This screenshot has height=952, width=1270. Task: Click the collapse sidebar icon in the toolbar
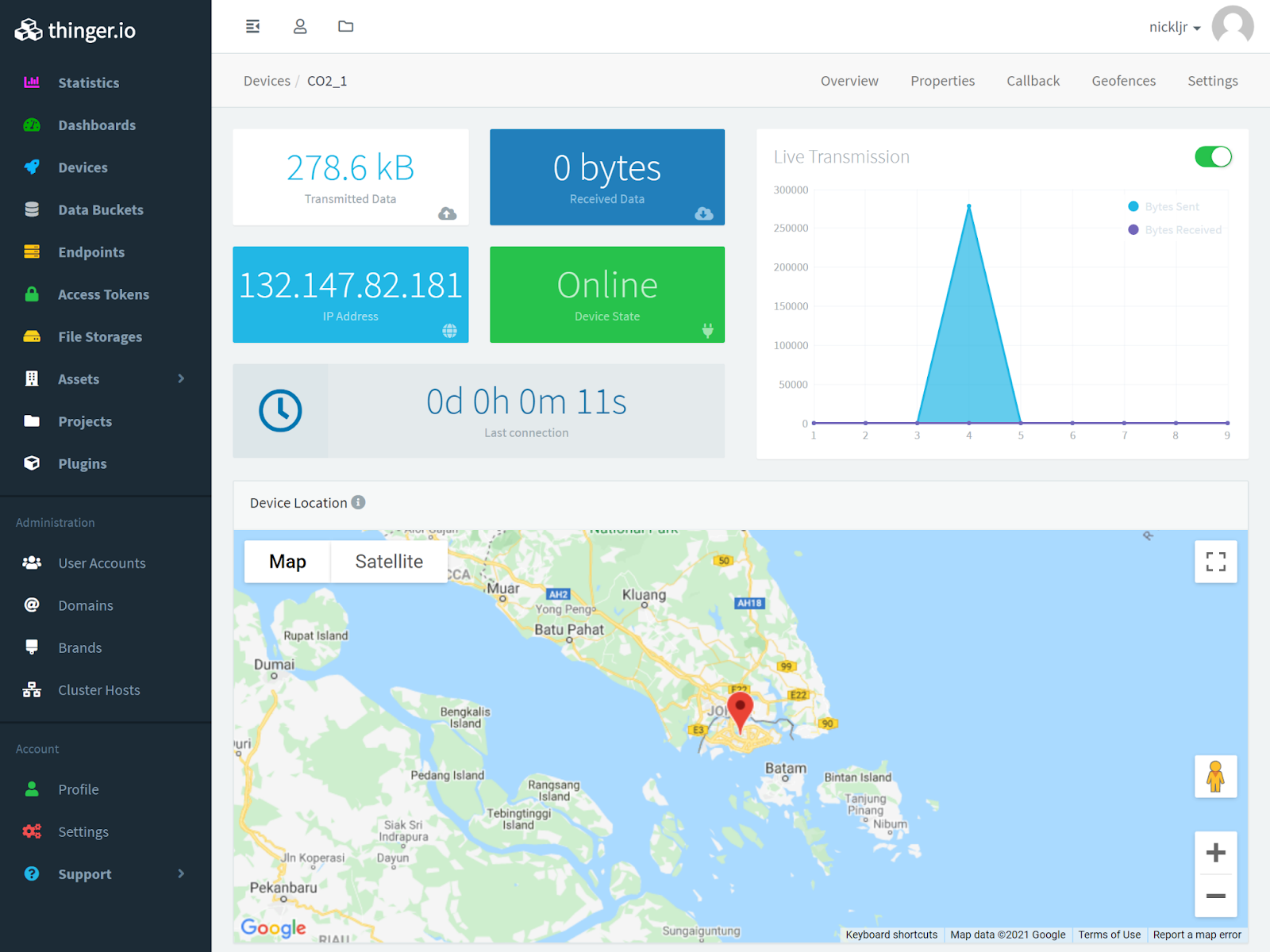[x=252, y=25]
